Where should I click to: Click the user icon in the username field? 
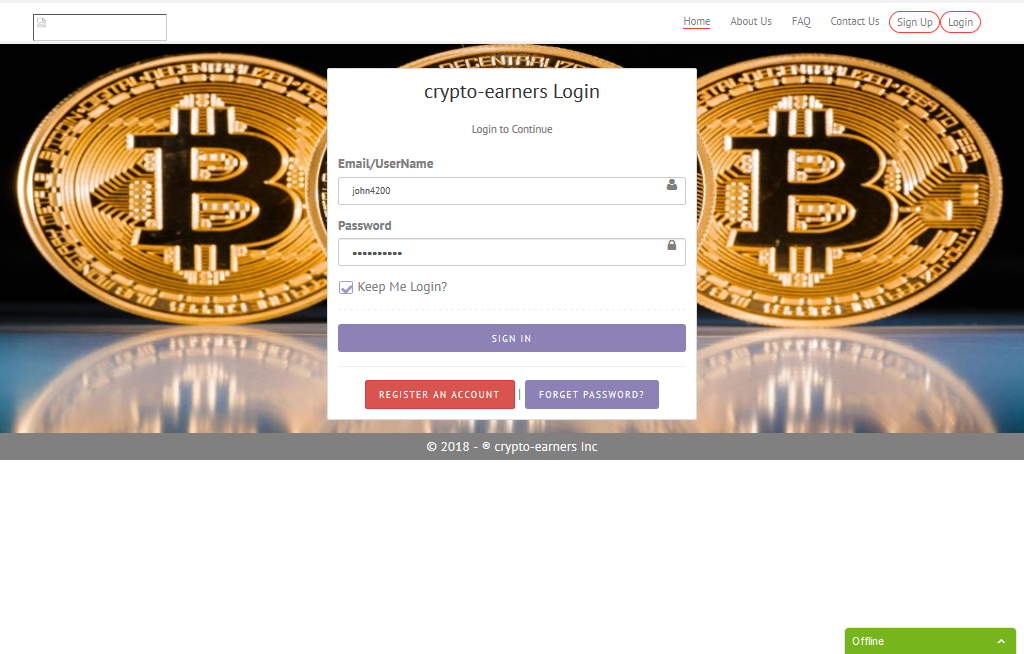671,185
